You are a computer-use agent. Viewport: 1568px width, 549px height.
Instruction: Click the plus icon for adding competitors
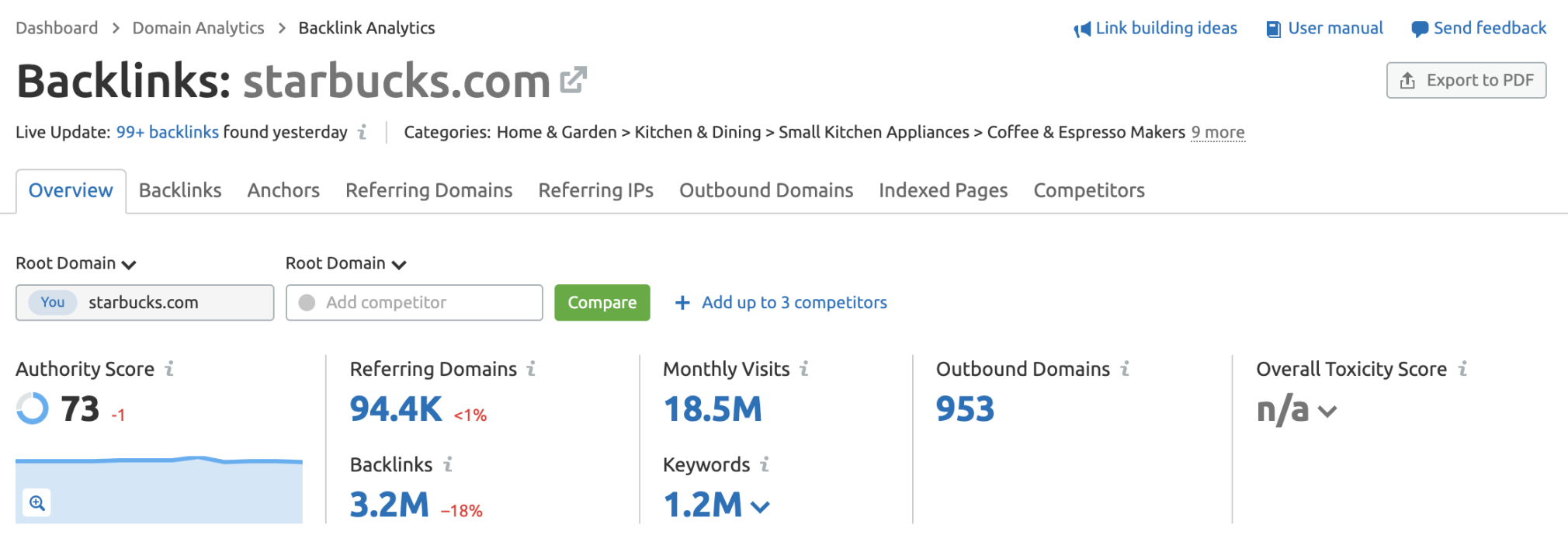[x=682, y=302]
